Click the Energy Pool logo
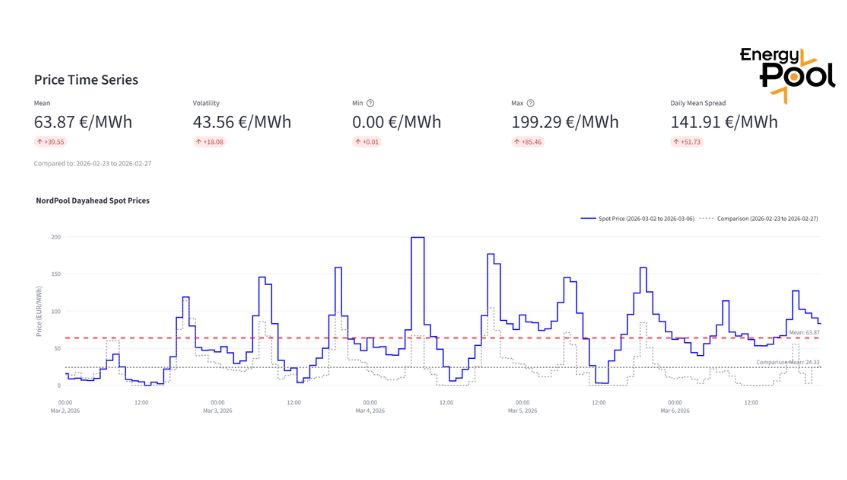The image size is (847, 480). (786, 71)
